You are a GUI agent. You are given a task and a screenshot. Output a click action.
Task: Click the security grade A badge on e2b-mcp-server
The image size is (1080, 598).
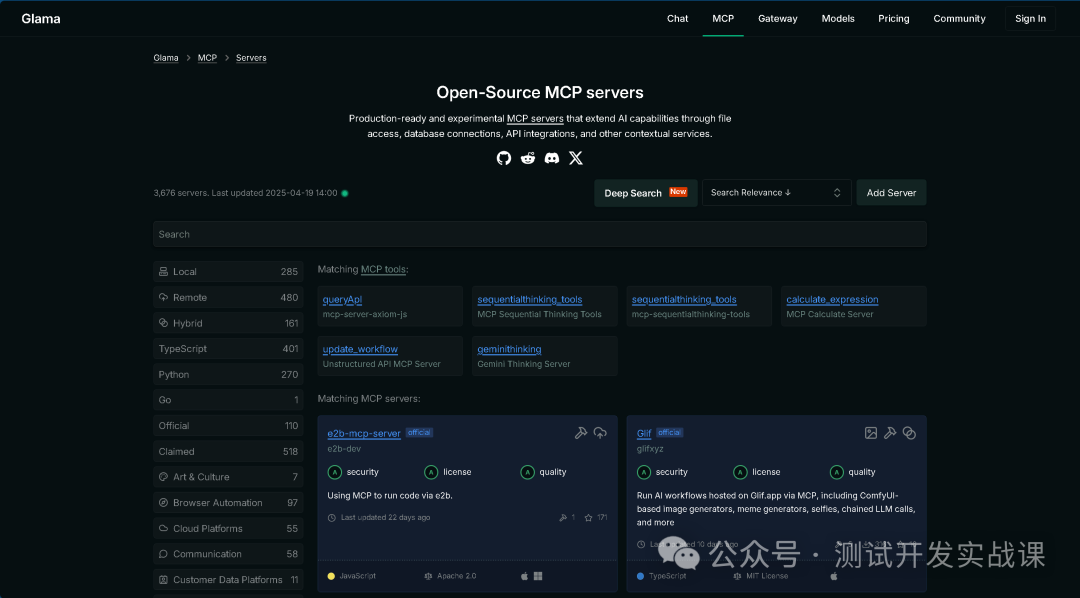pyautogui.click(x=334, y=472)
